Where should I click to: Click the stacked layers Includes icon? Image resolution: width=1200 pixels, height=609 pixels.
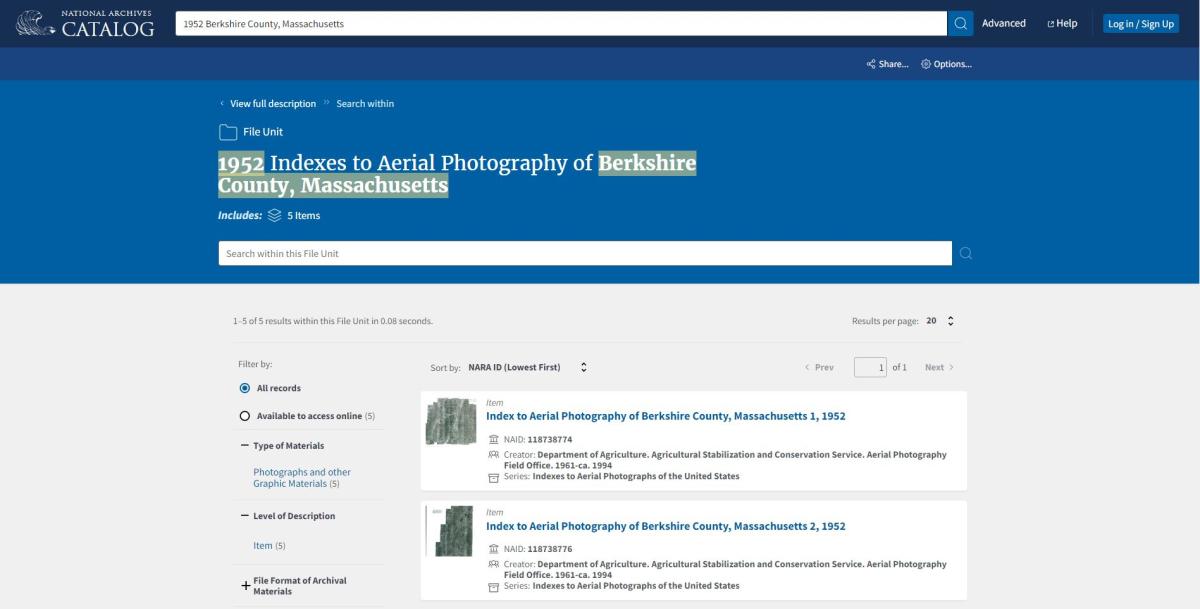(x=275, y=215)
